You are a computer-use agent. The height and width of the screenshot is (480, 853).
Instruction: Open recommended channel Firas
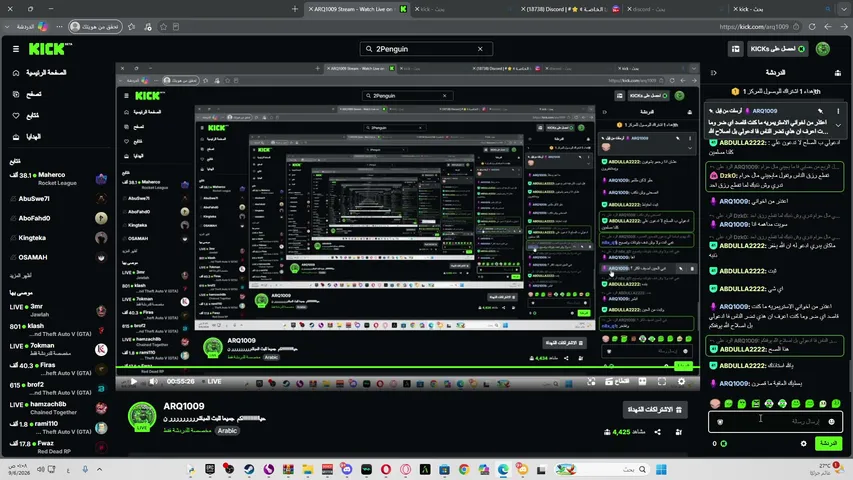pos(58,369)
